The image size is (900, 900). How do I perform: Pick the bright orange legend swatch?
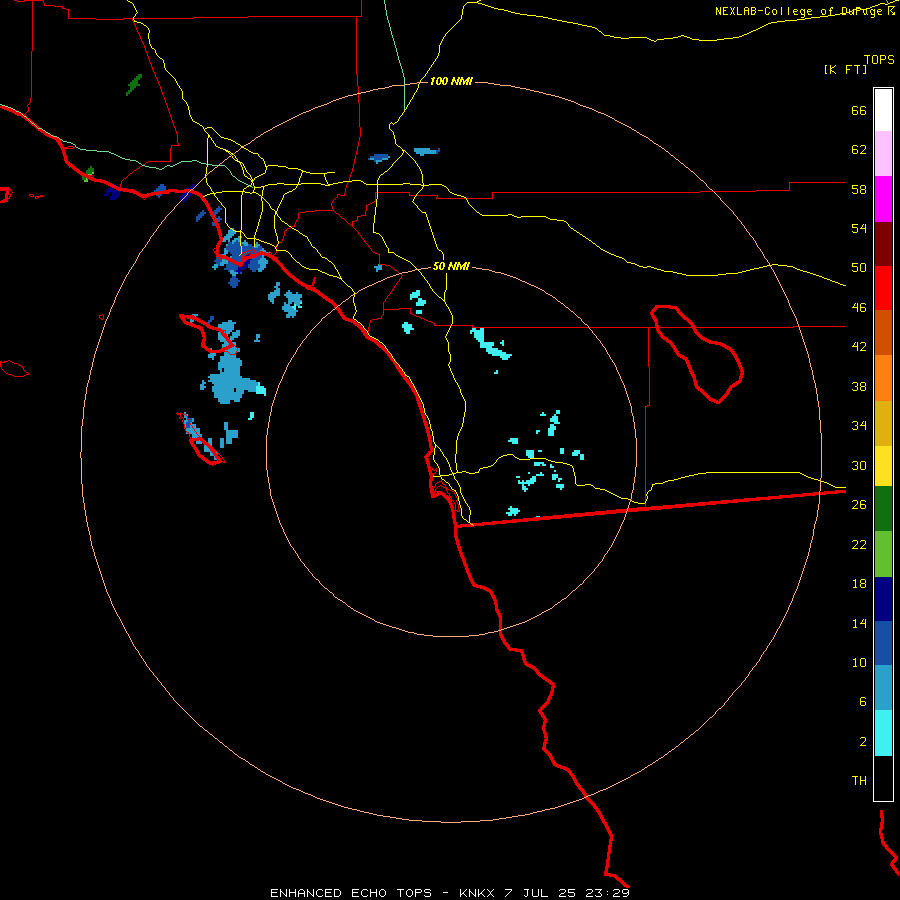click(x=883, y=378)
